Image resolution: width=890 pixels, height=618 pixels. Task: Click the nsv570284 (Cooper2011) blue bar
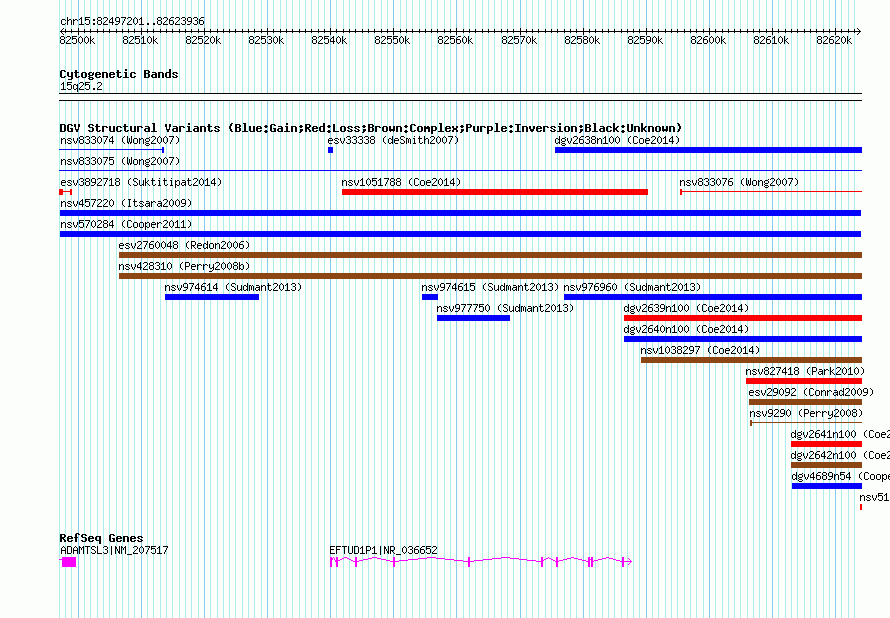click(460, 234)
